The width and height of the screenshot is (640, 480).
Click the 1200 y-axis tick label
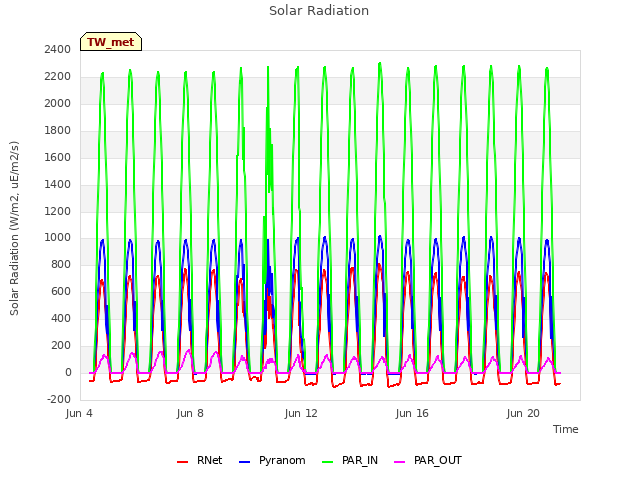pos(58,211)
